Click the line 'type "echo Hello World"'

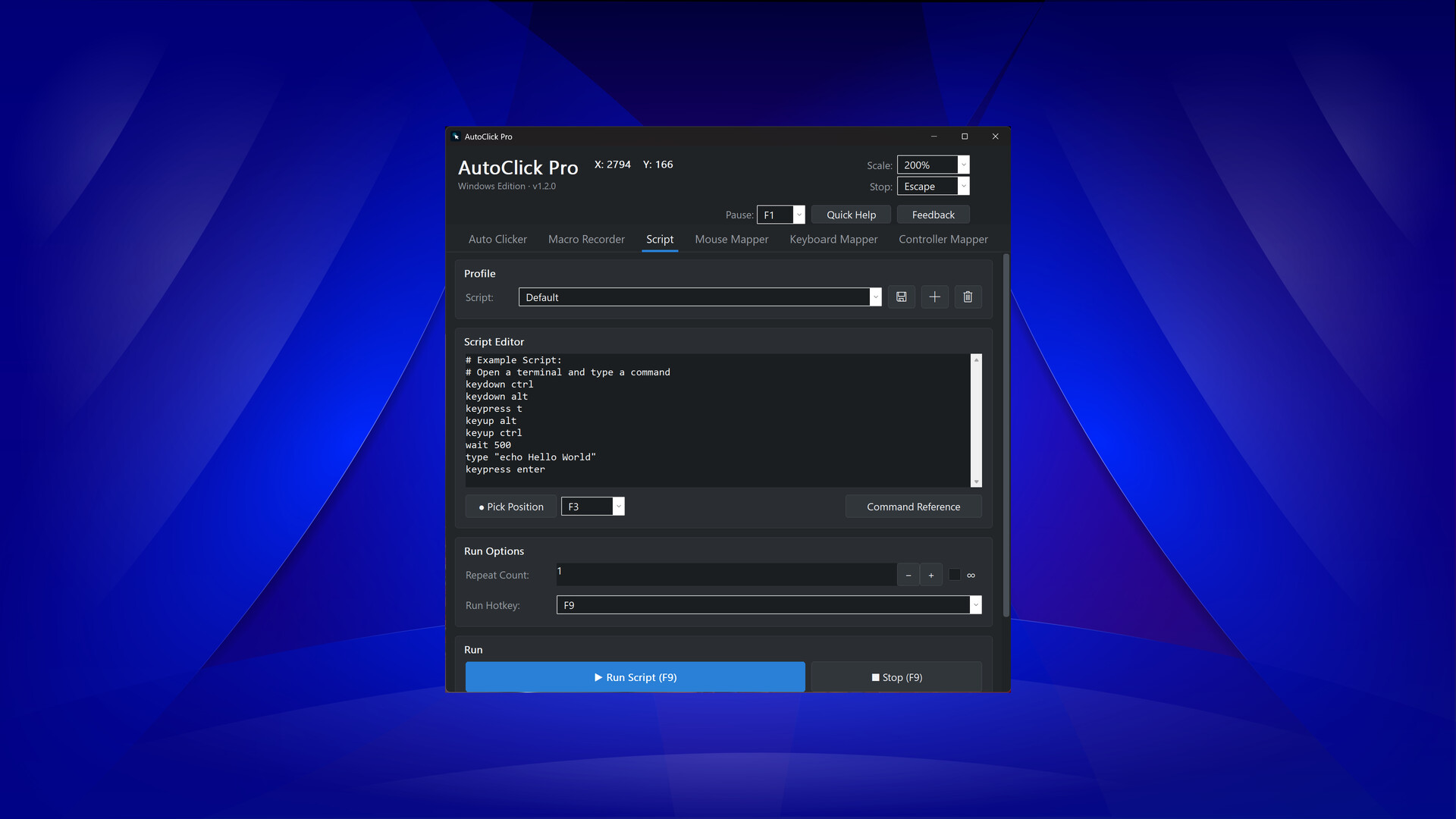tap(531, 457)
